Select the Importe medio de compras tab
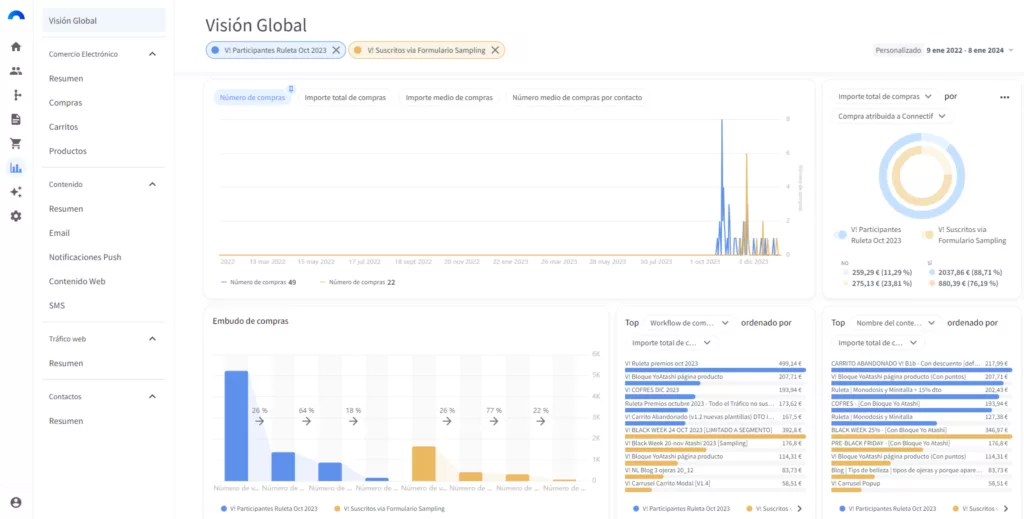1024x519 pixels. coord(449,98)
